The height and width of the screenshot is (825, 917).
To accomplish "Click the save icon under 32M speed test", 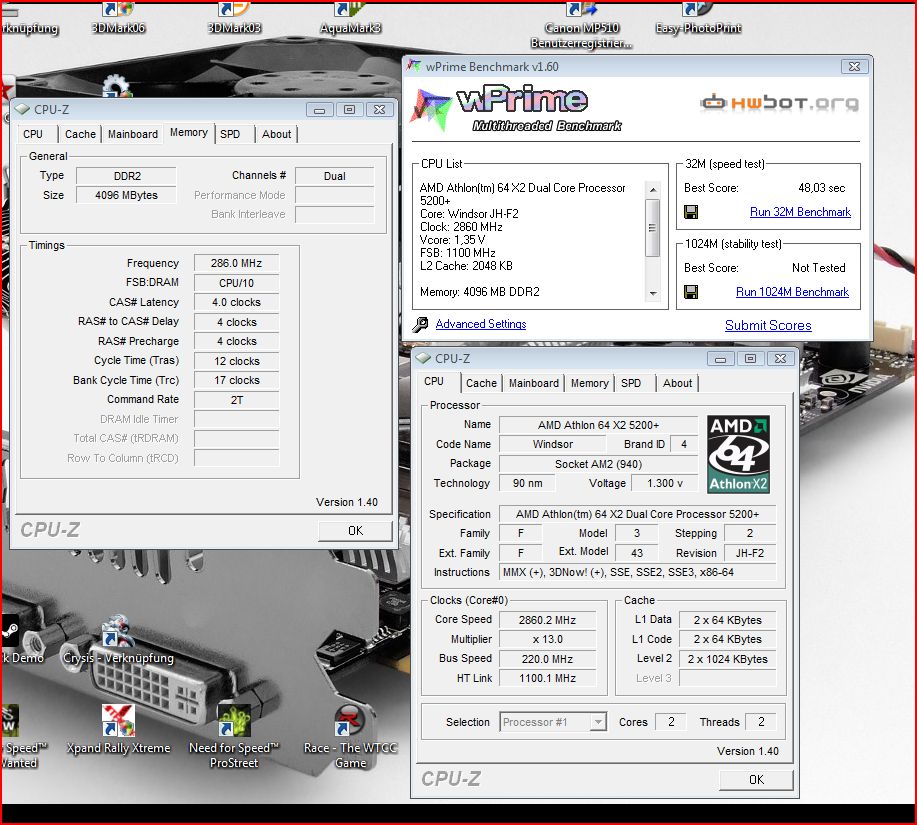I will (x=691, y=212).
